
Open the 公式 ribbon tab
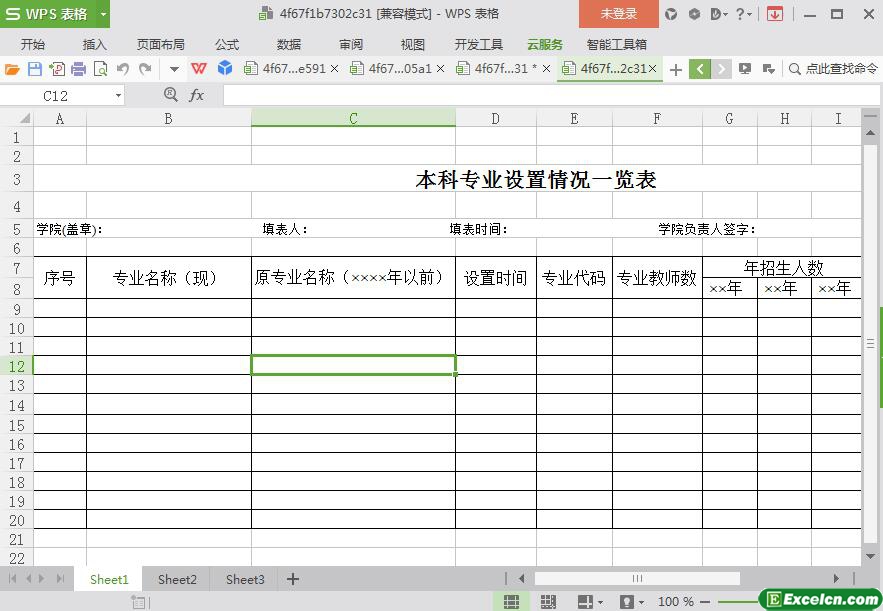[227, 44]
